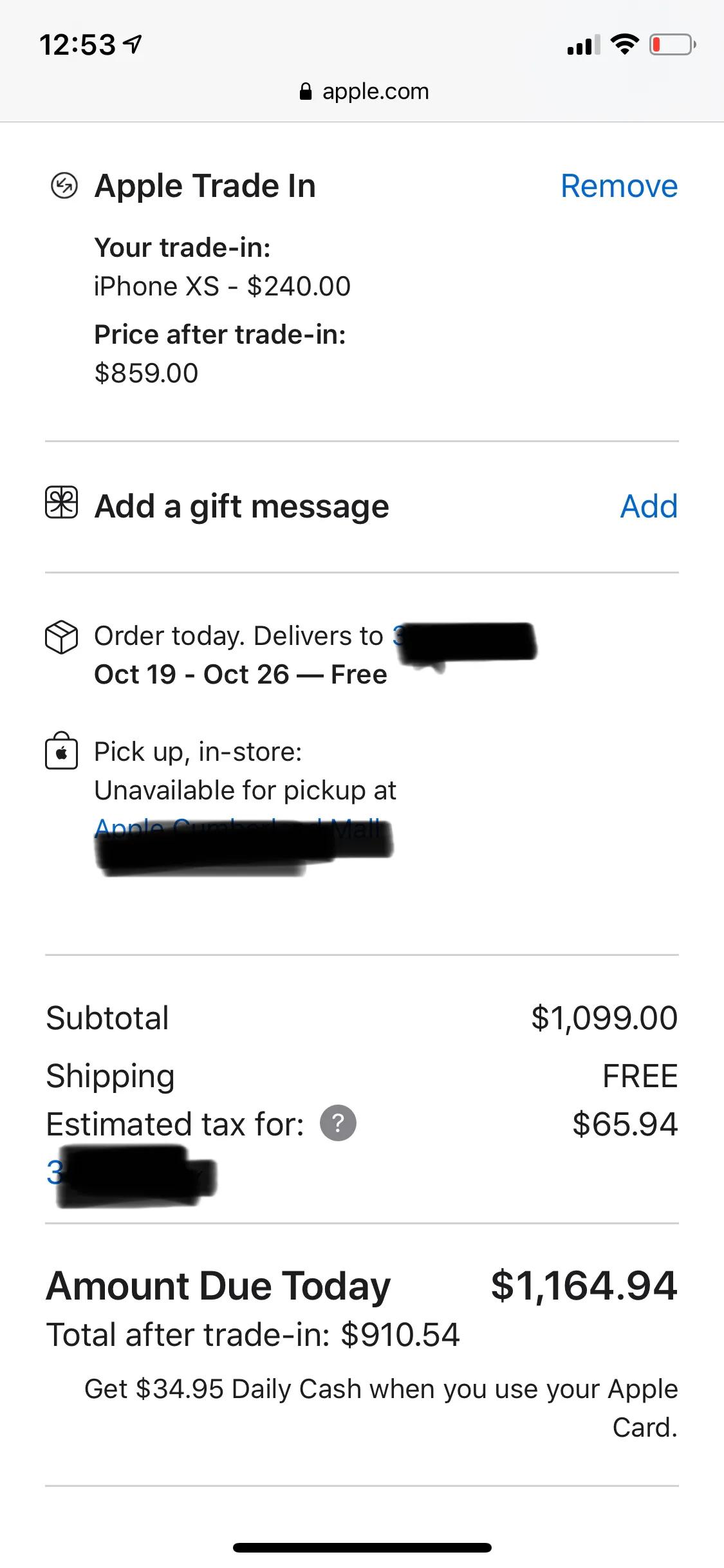Click the Apple store pickup bag icon

[x=61, y=751]
